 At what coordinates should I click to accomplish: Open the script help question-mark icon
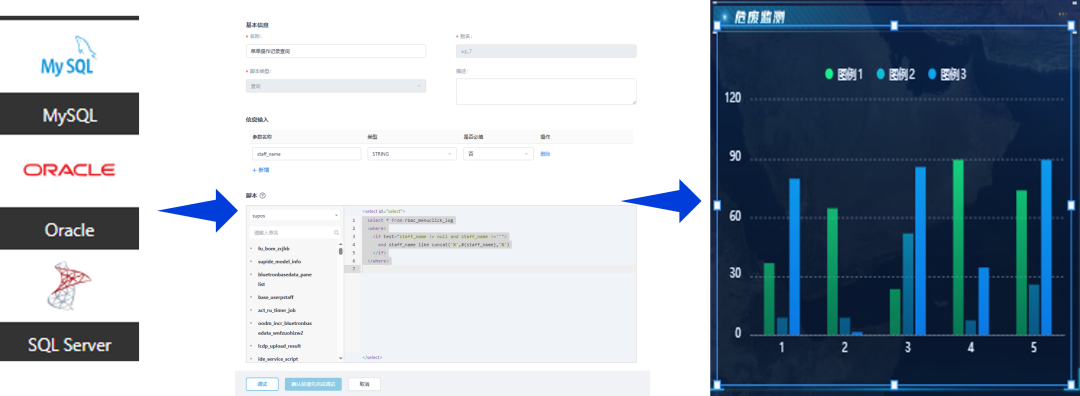click(x=263, y=196)
